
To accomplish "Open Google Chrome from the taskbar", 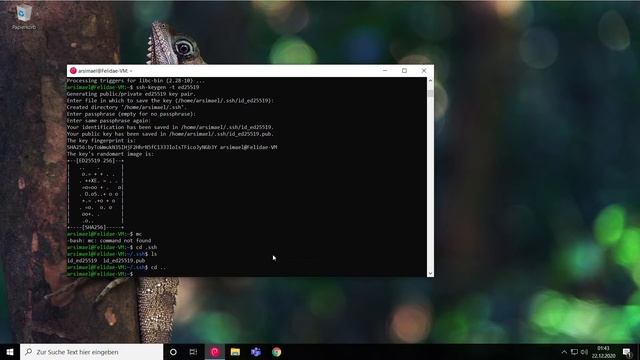I will pos(276,352).
